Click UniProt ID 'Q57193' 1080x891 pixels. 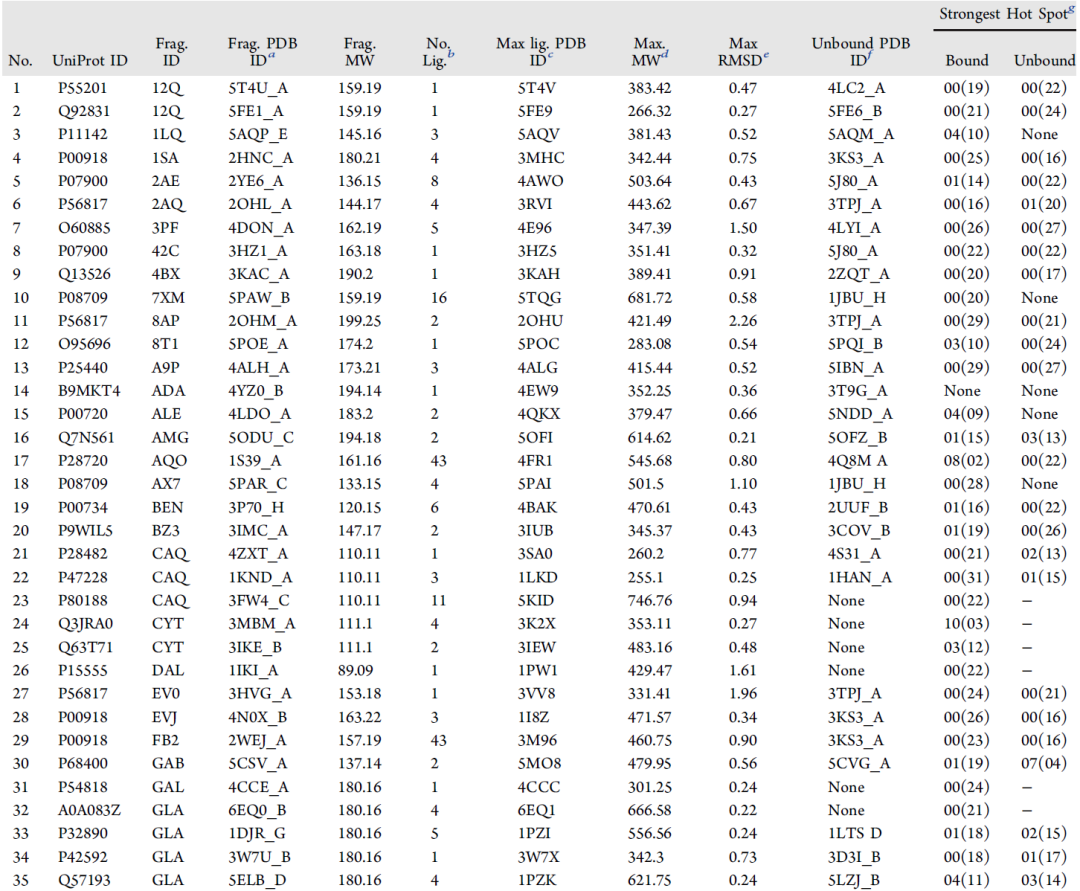click(83, 881)
